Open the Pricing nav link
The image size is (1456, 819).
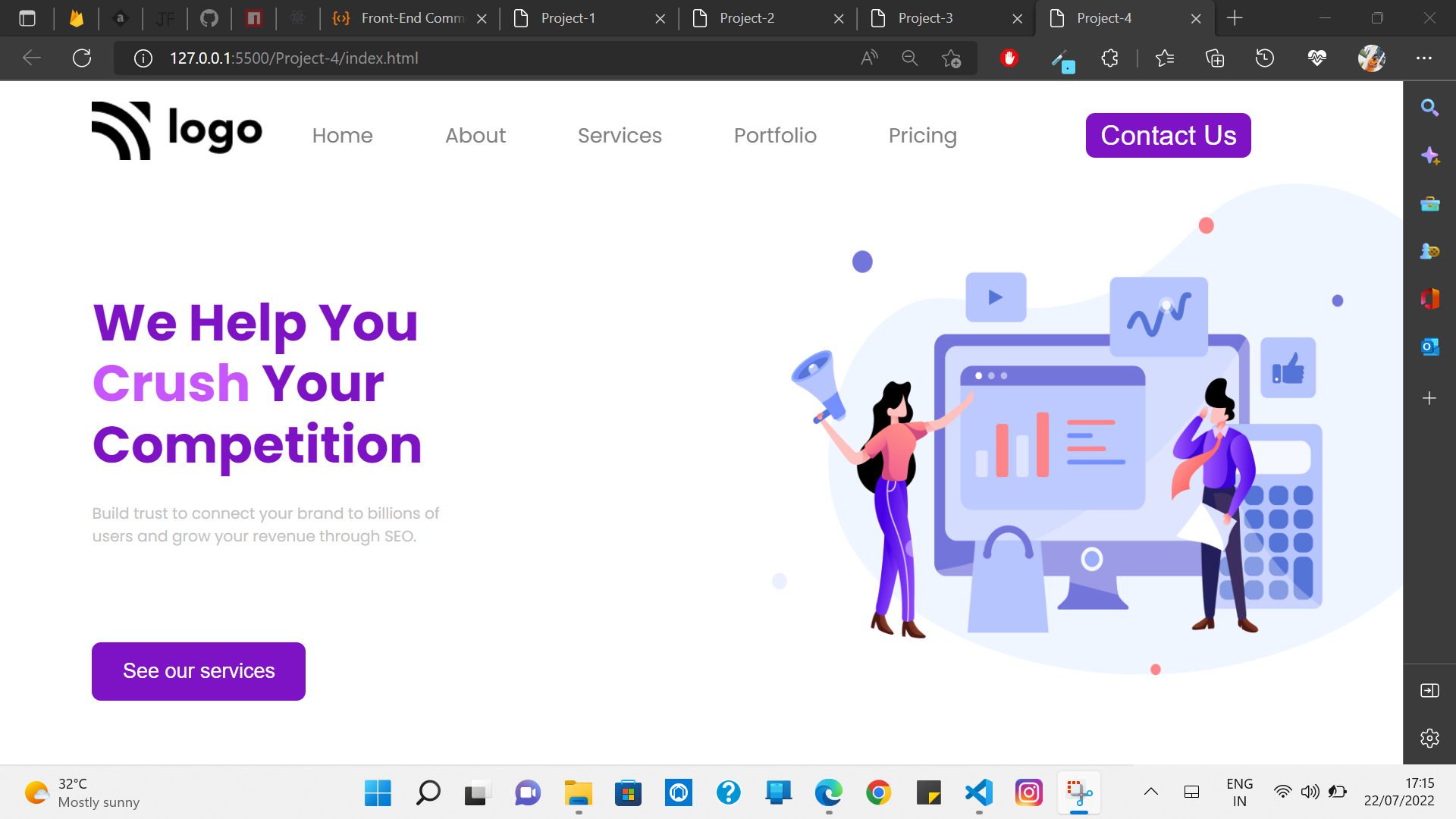click(922, 136)
